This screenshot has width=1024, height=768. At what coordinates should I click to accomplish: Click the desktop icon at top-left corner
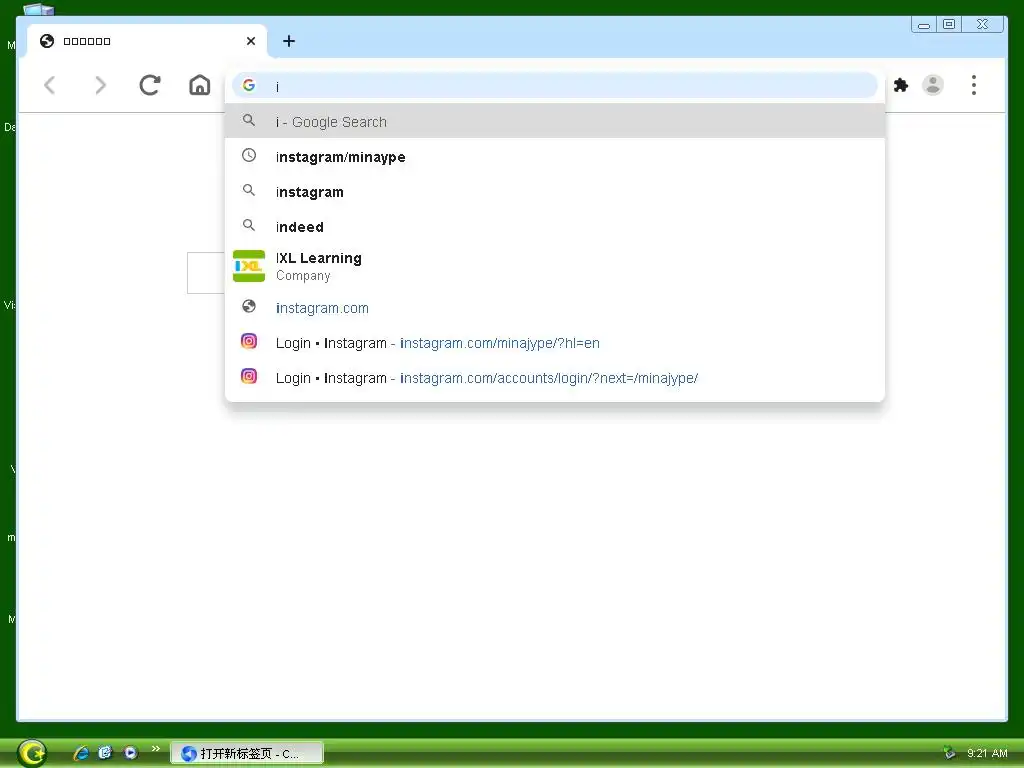click(38, 9)
